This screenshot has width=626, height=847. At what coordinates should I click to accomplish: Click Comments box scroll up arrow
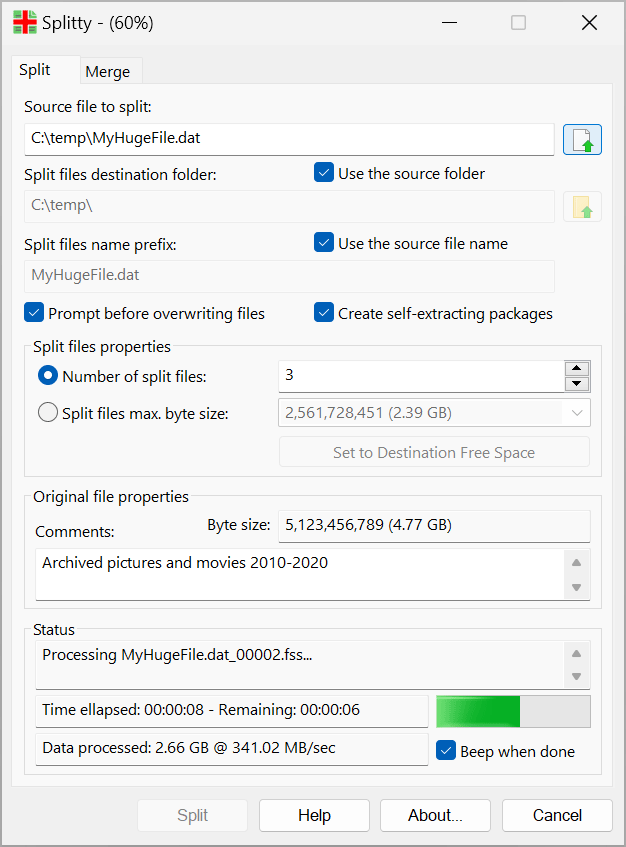[x=576, y=563]
